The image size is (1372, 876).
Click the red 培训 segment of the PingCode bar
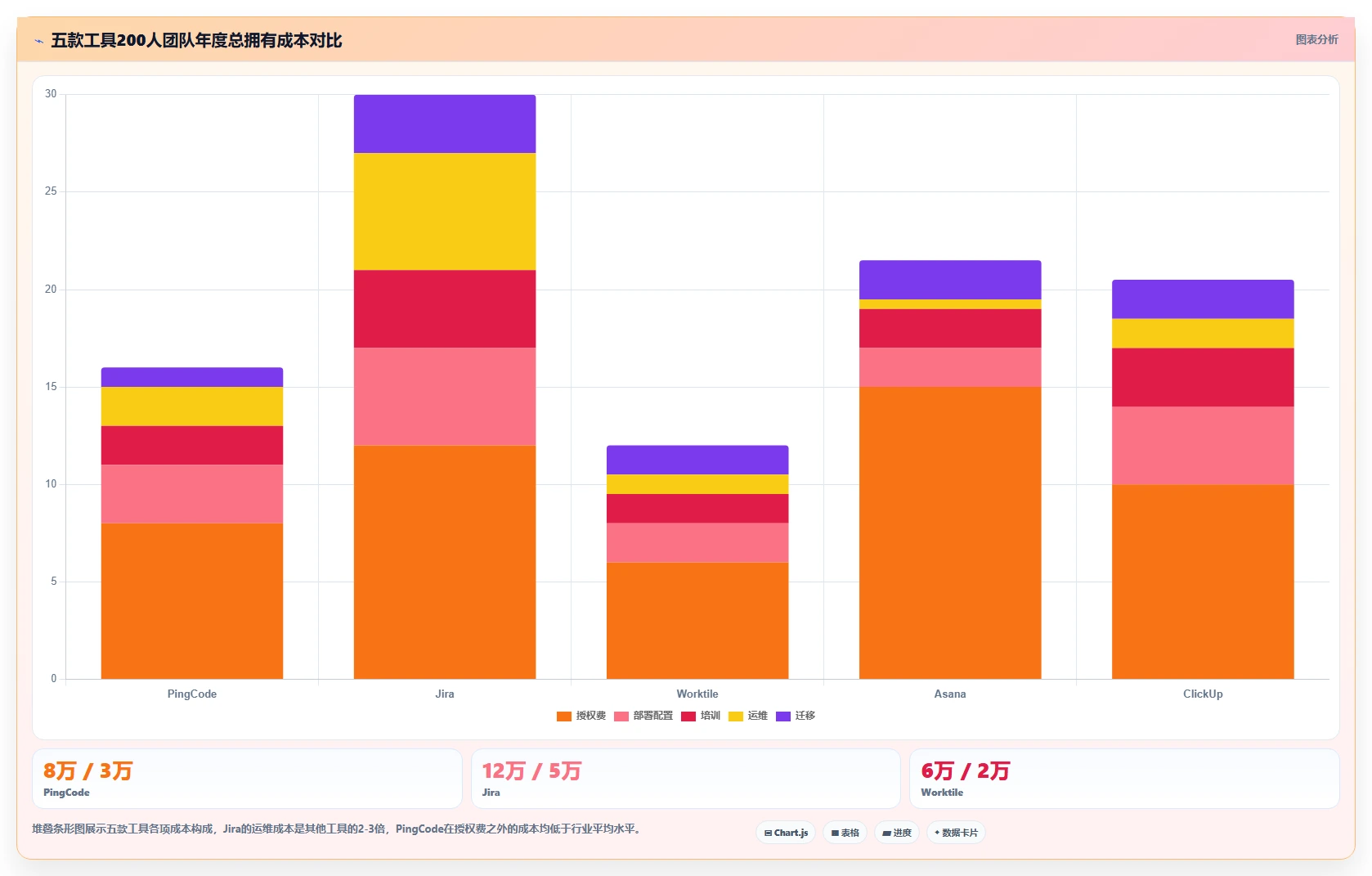click(x=192, y=446)
